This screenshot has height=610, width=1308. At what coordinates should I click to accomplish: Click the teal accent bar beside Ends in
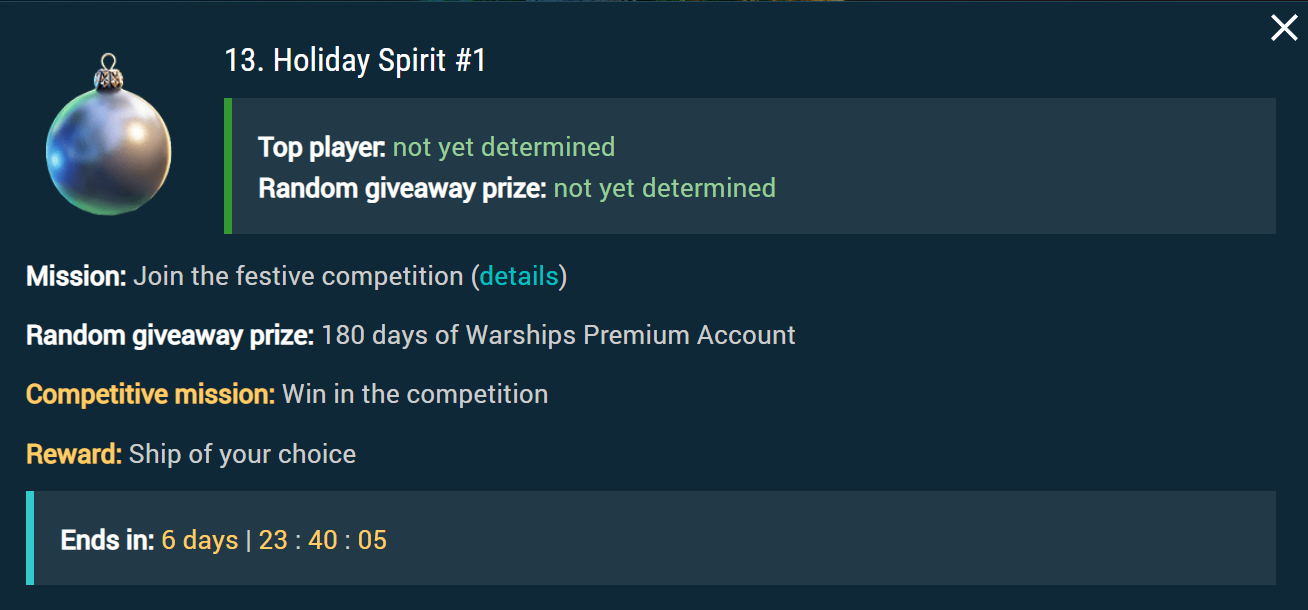coord(30,538)
